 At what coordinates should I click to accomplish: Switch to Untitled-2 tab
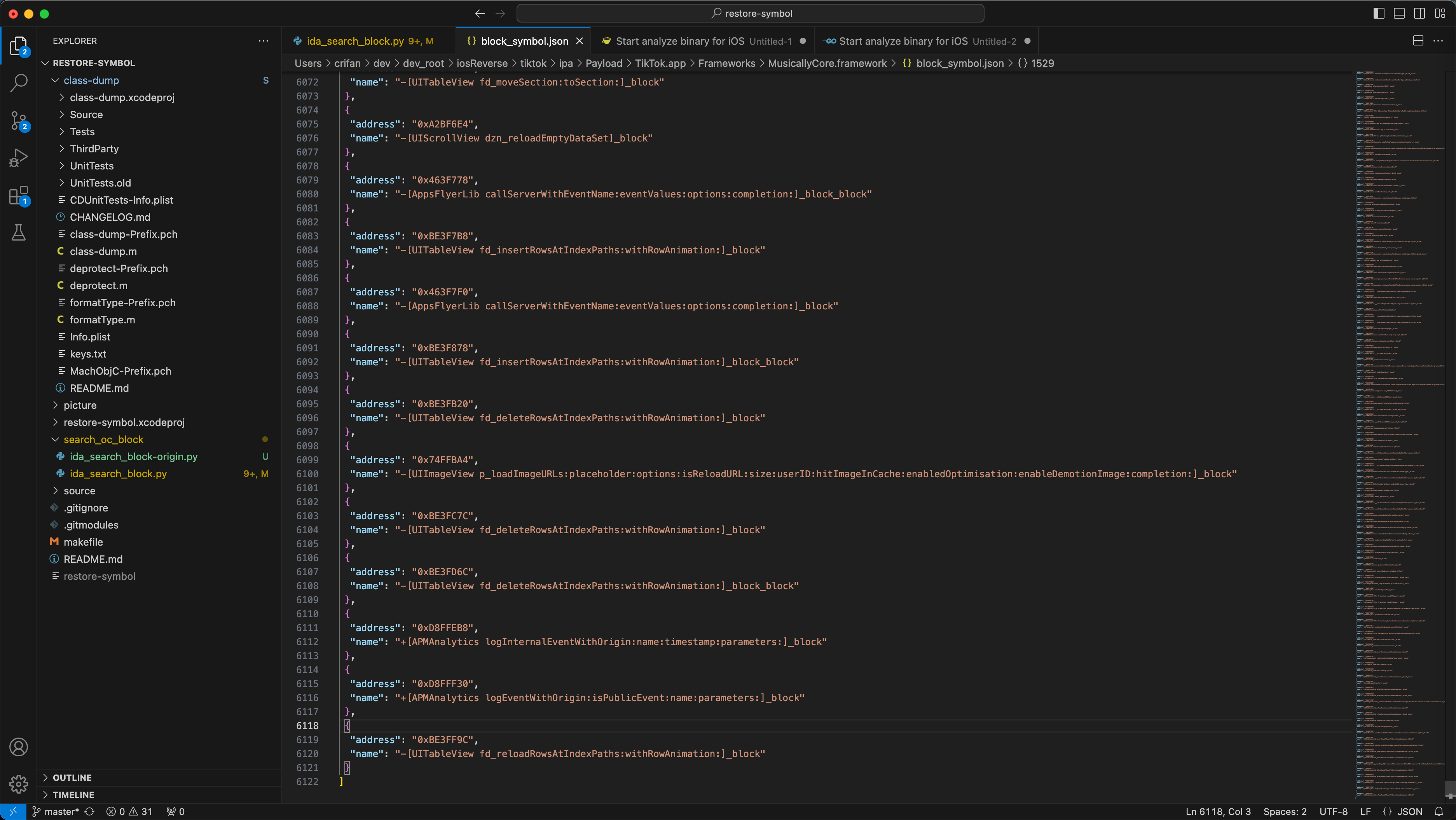tap(926, 41)
